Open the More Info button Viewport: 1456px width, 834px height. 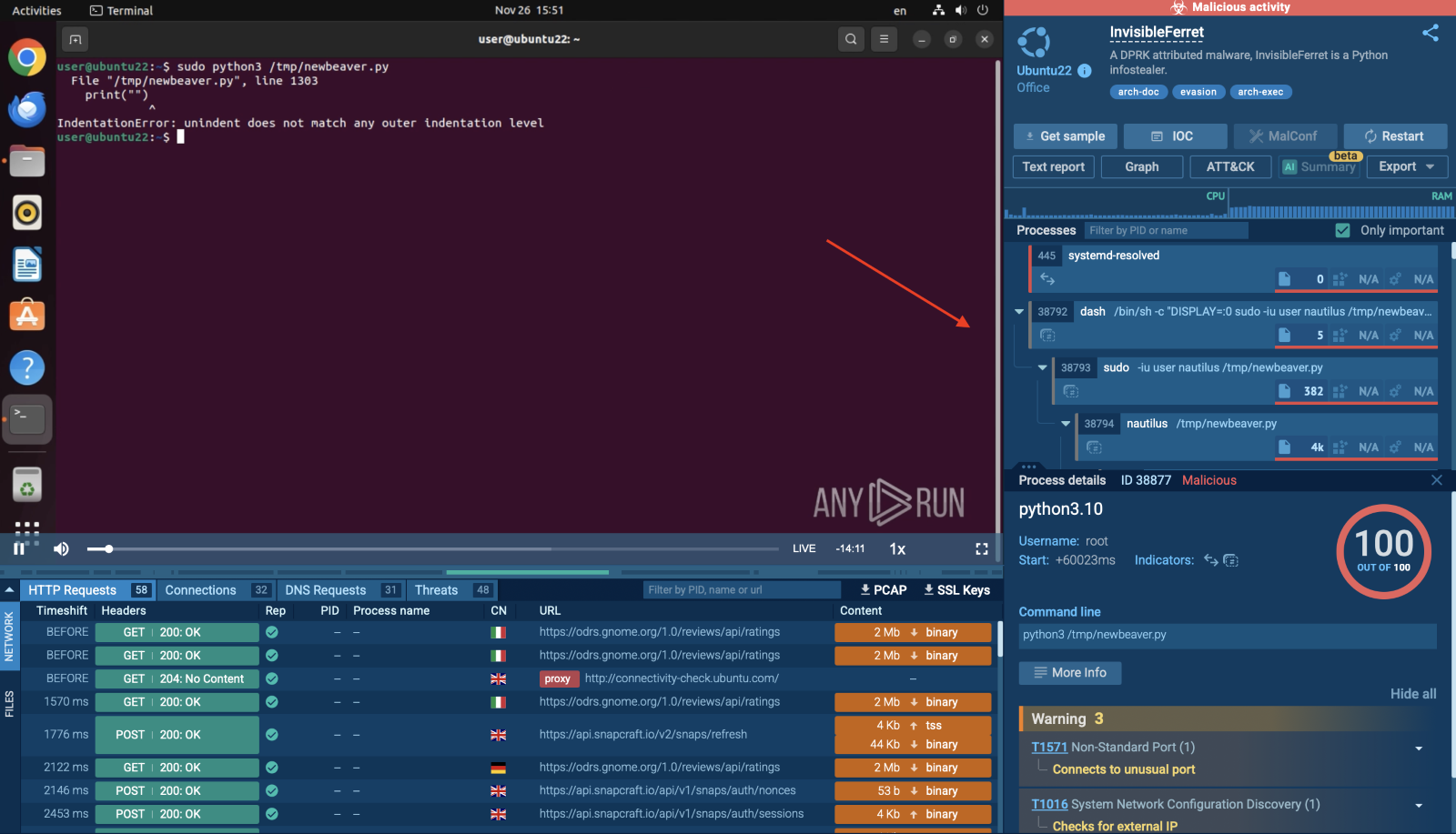coord(1070,673)
